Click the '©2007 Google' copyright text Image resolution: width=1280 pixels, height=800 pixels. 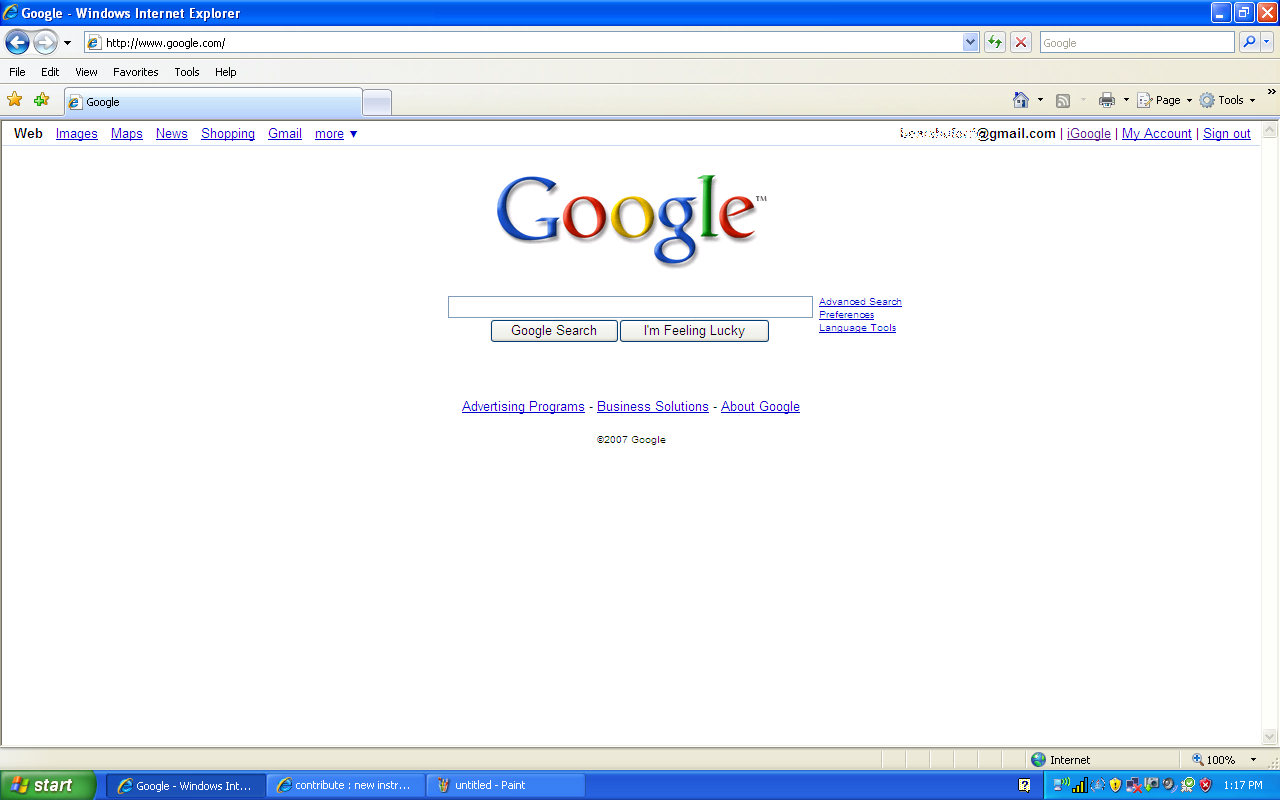click(x=631, y=440)
